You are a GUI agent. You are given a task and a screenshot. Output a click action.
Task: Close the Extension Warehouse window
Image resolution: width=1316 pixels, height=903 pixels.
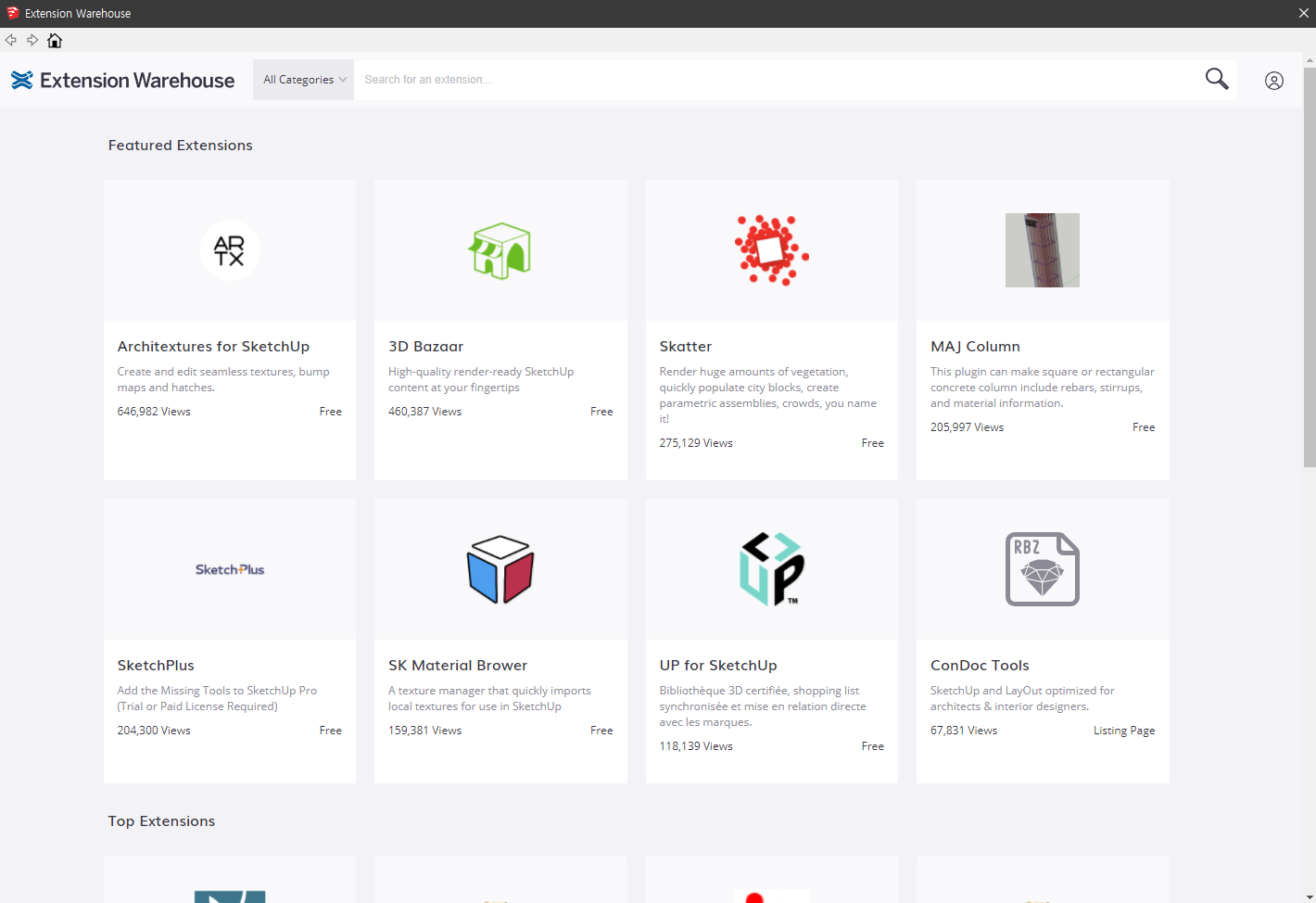(x=1303, y=13)
